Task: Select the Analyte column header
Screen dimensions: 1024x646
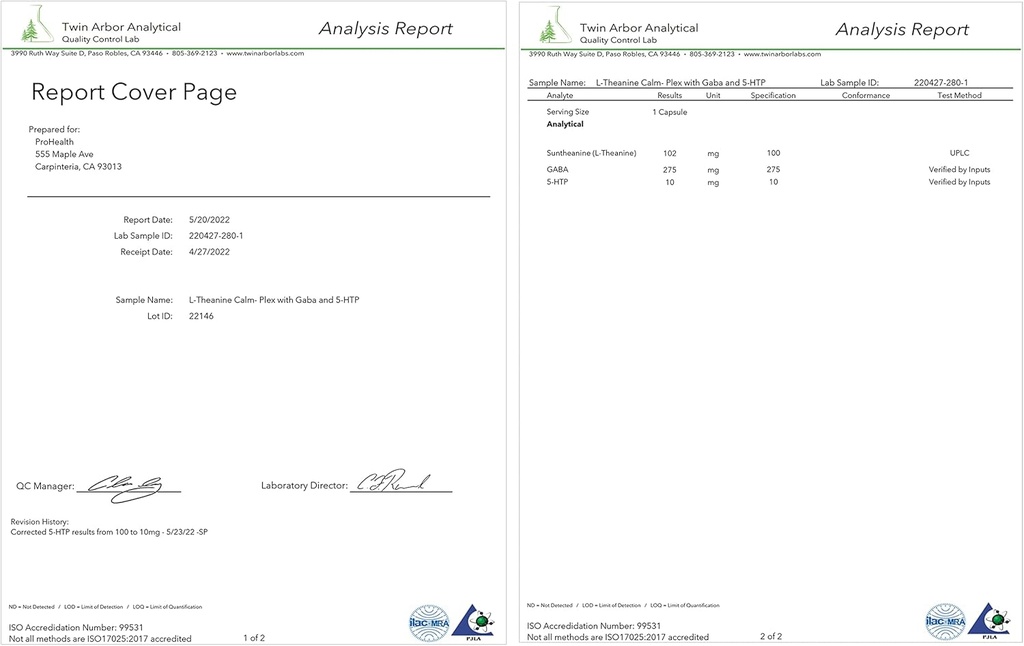Action: (x=560, y=96)
